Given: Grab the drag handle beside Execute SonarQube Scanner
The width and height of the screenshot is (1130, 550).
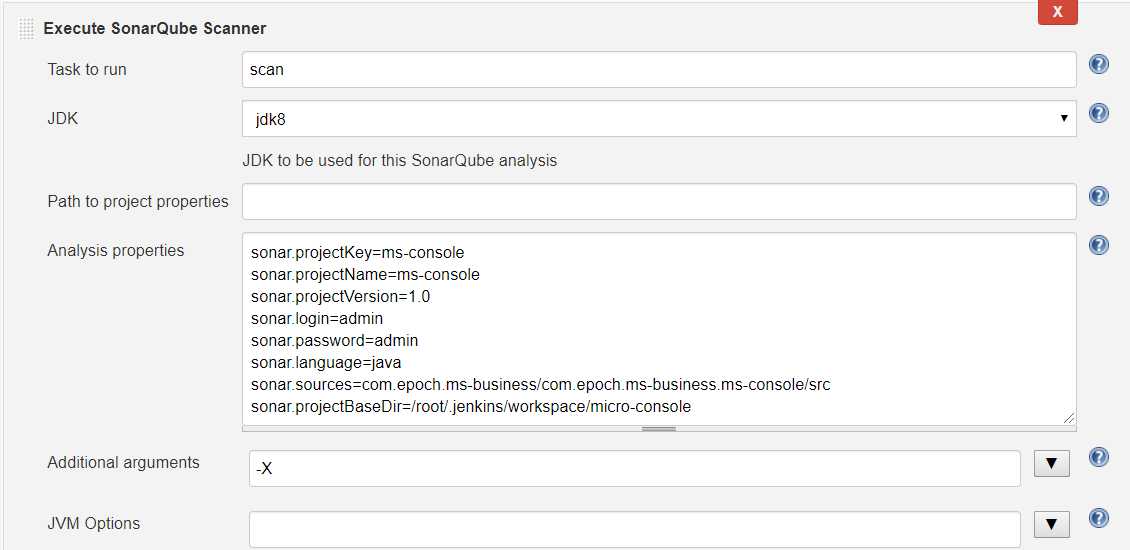Looking at the screenshot, I should (x=27, y=29).
